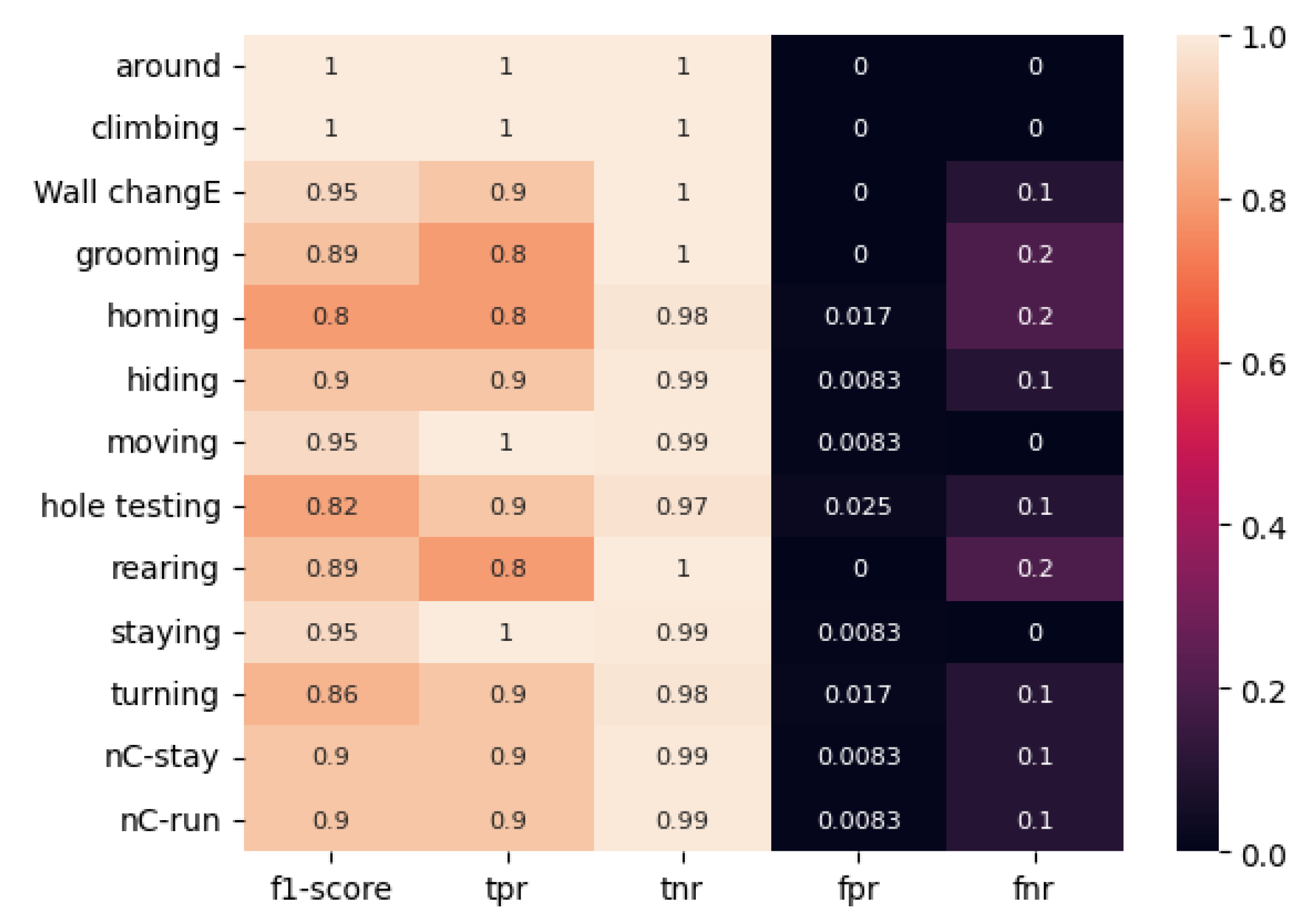Click the hole testing fpr cell 0.025
Screen dimensions: 1316x921
click(x=858, y=506)
